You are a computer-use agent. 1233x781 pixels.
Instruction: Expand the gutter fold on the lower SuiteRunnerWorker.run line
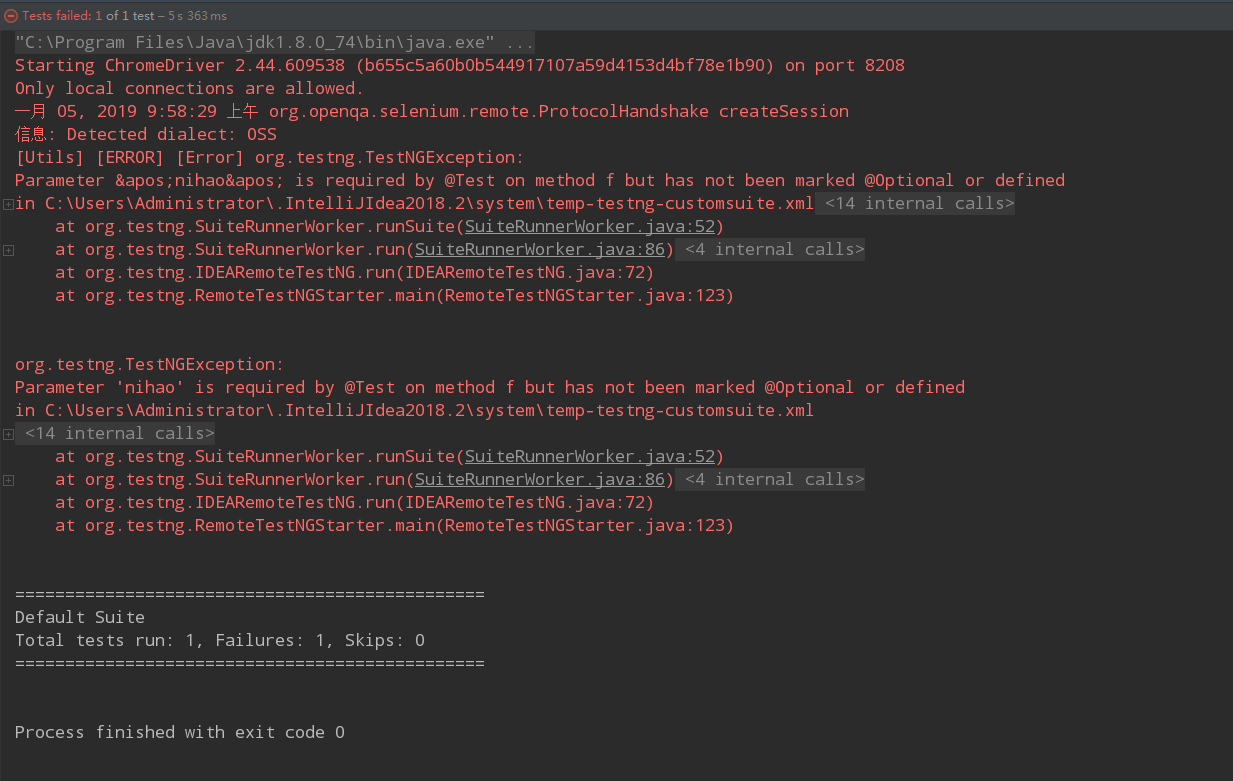pos(8,480)
